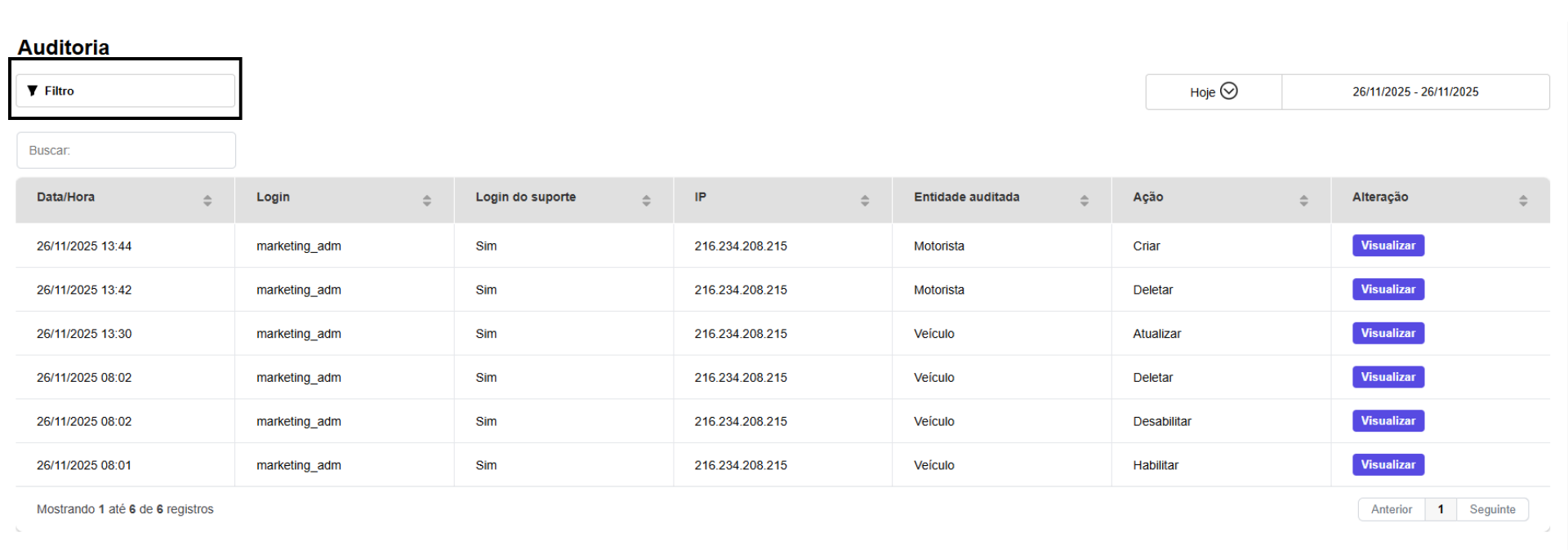Viewport: 1568px width, 550px height.
Task: Go to the Seguinte page
Action: [1492, 509]
